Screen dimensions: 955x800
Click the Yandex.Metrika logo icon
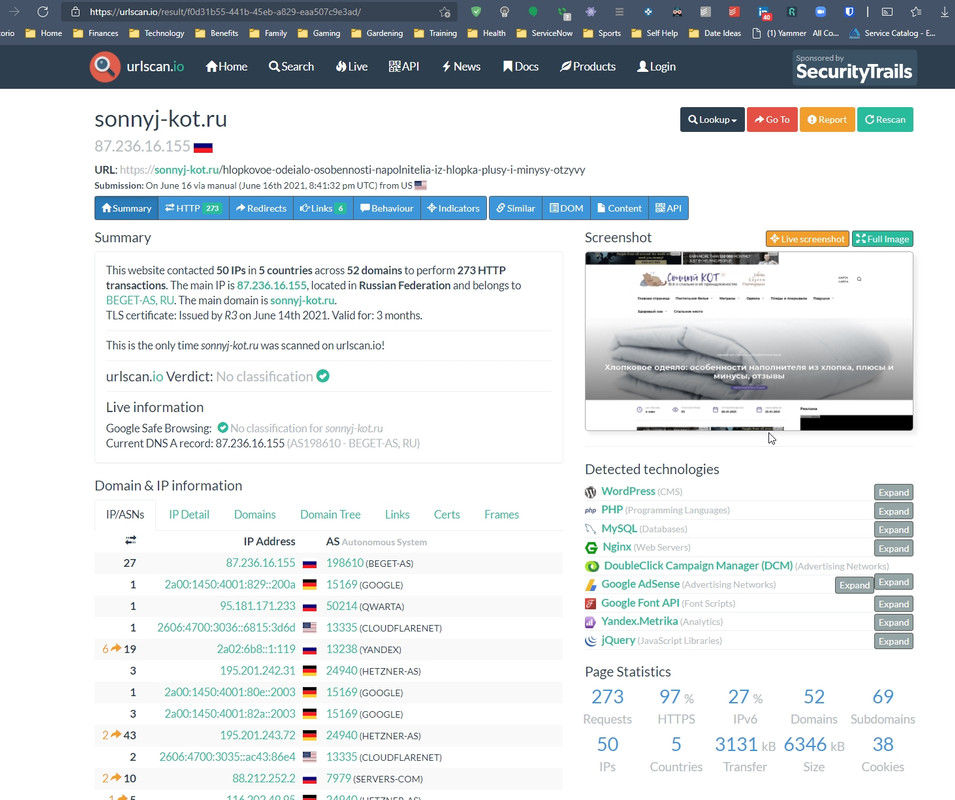click(590, 622)
